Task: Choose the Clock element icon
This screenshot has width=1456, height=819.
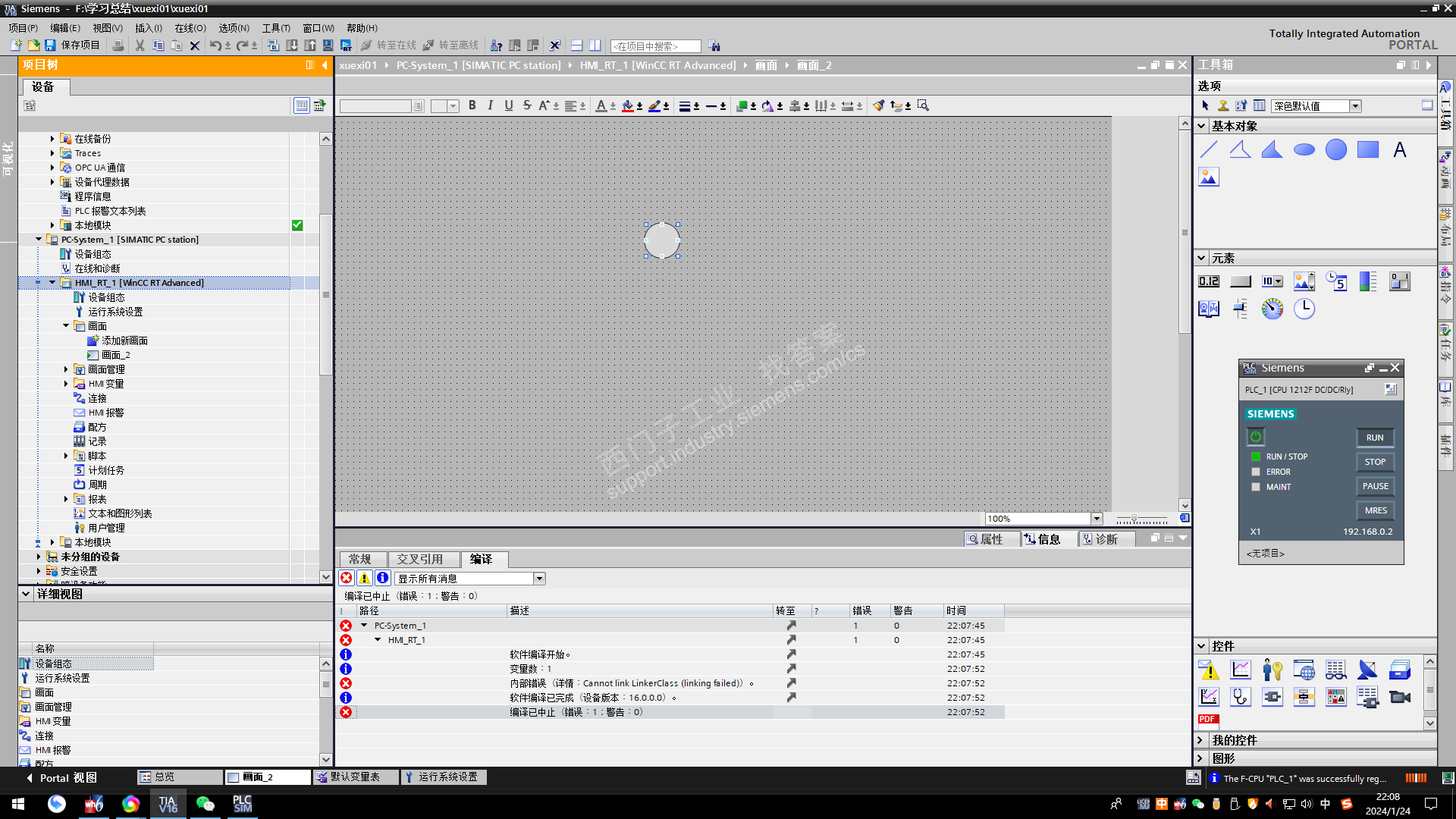Action: pos(1304,309)
